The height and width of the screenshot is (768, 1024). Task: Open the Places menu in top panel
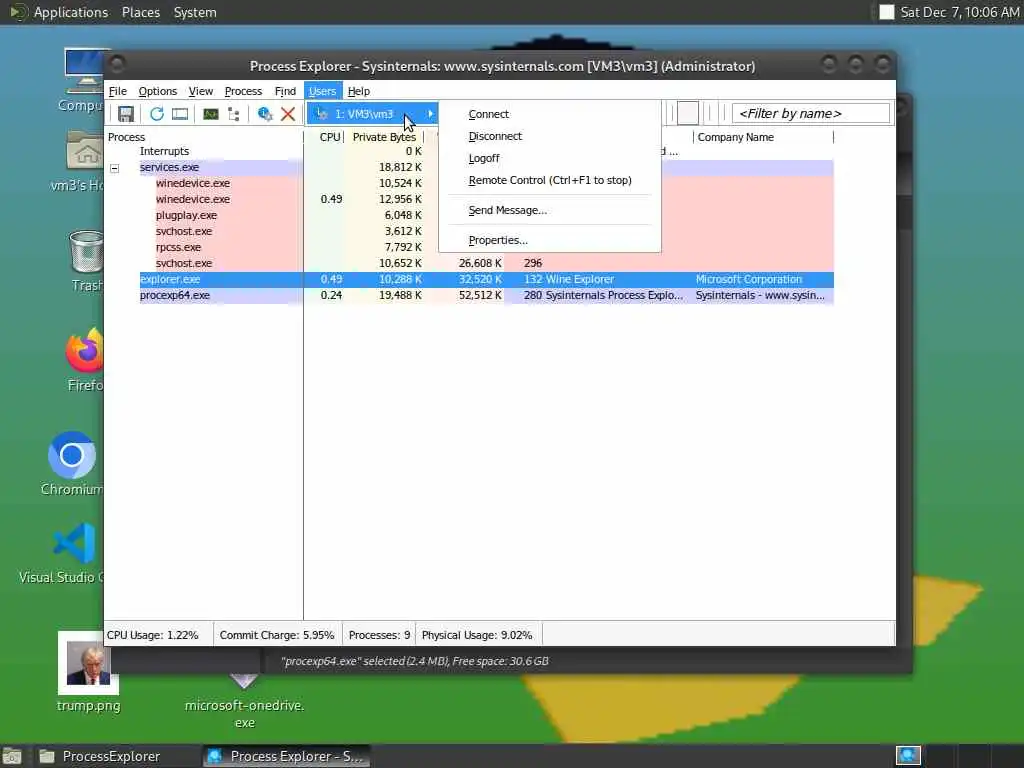[x=140, y=12]
